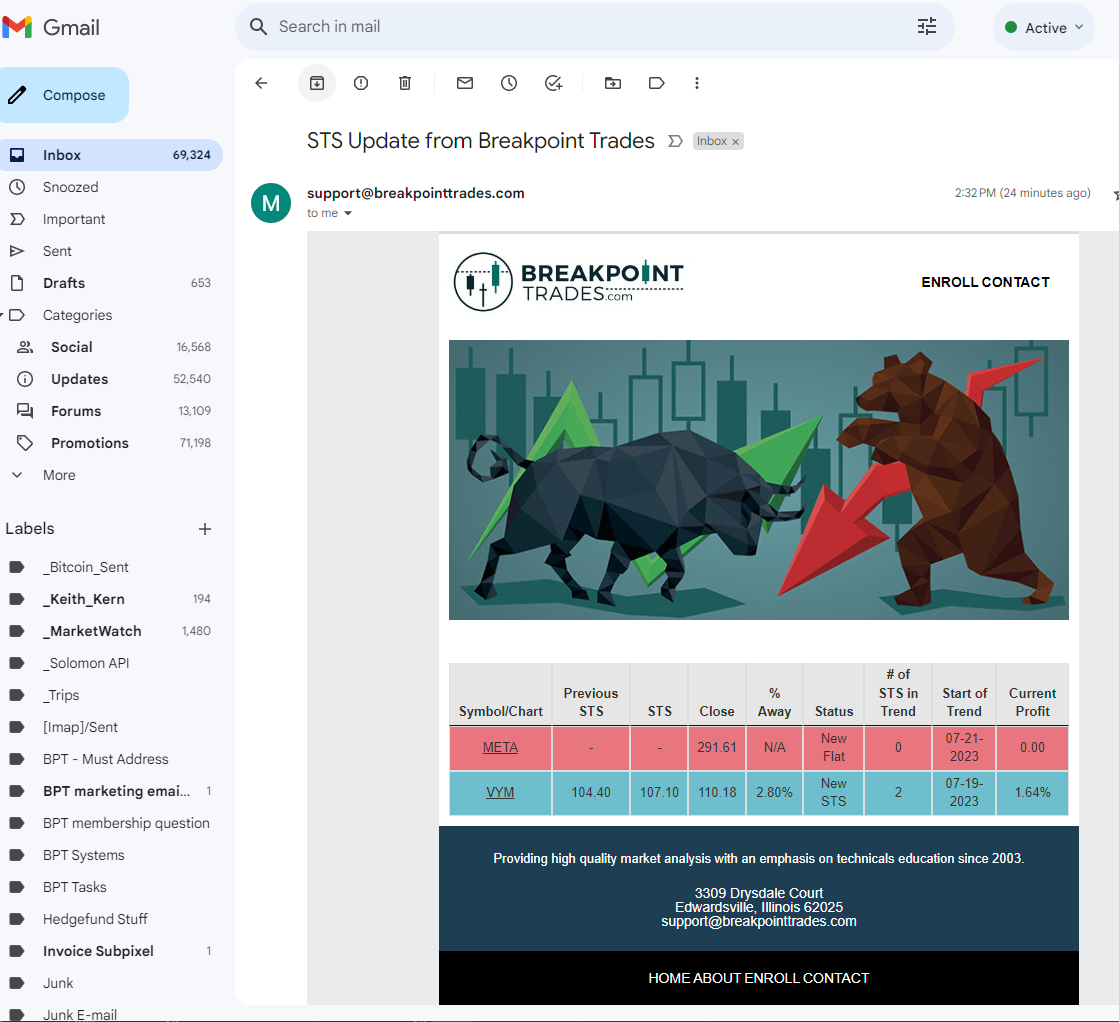Open the three-dot more options menu
Image resolution: width=1119 pixels, height=1022 pixels.
click(x=697, y=83)
